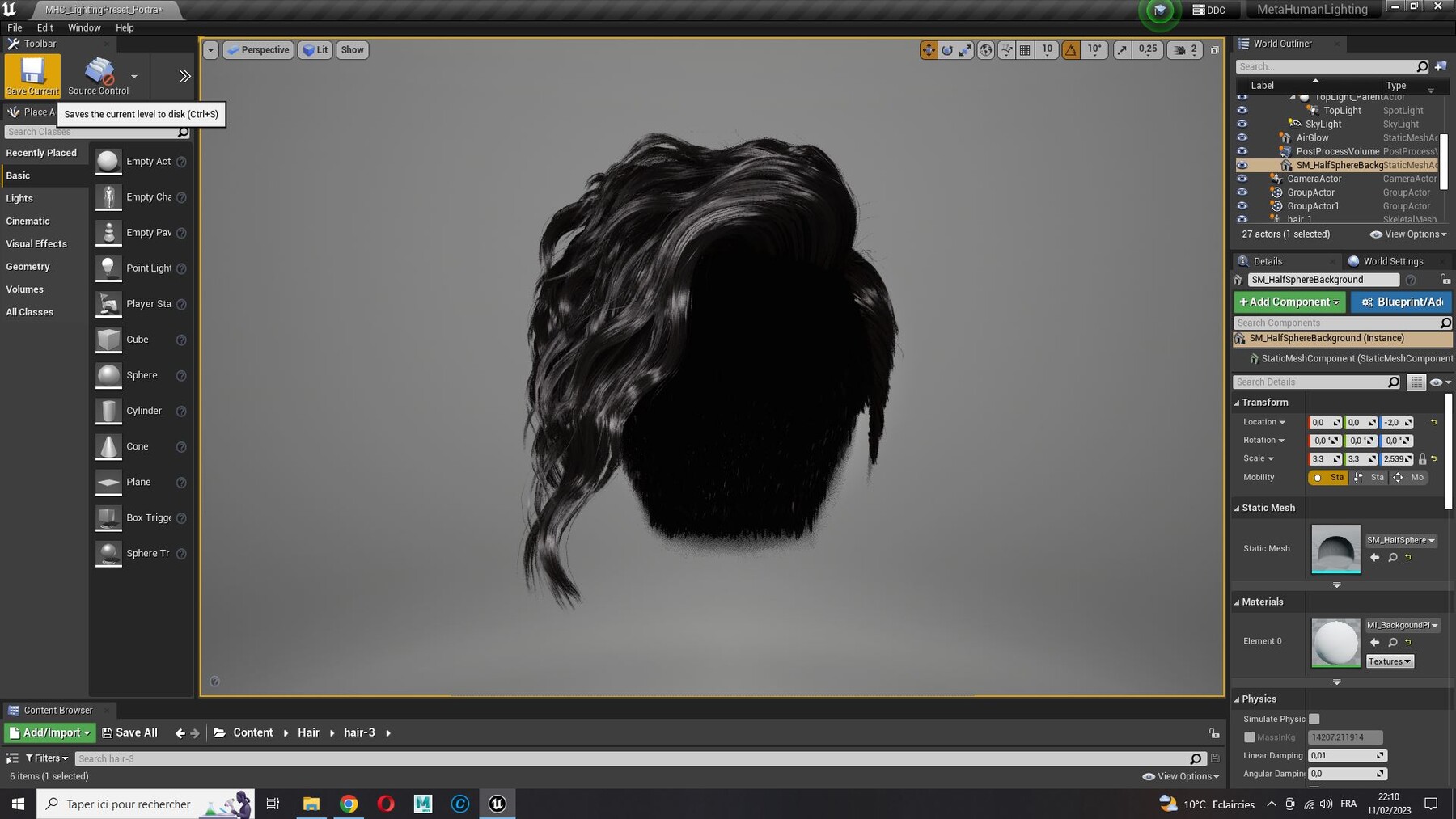1456x819 pixels.
Task: Open material Textures dropdown
Action: pos(1390,661)
